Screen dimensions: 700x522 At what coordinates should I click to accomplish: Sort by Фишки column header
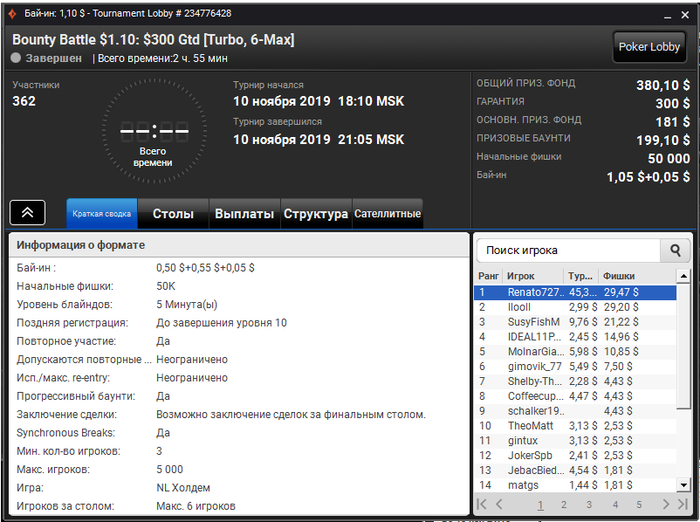(638, 276)
